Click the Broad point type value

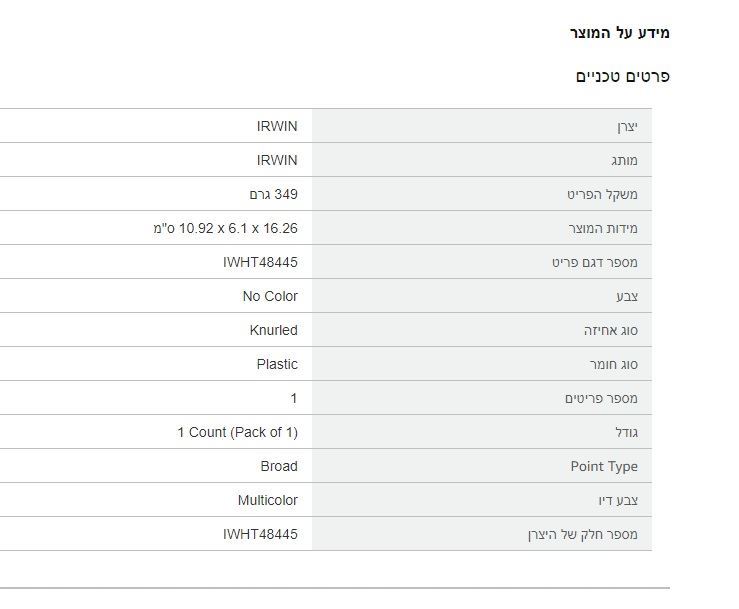tap(279, 466)
